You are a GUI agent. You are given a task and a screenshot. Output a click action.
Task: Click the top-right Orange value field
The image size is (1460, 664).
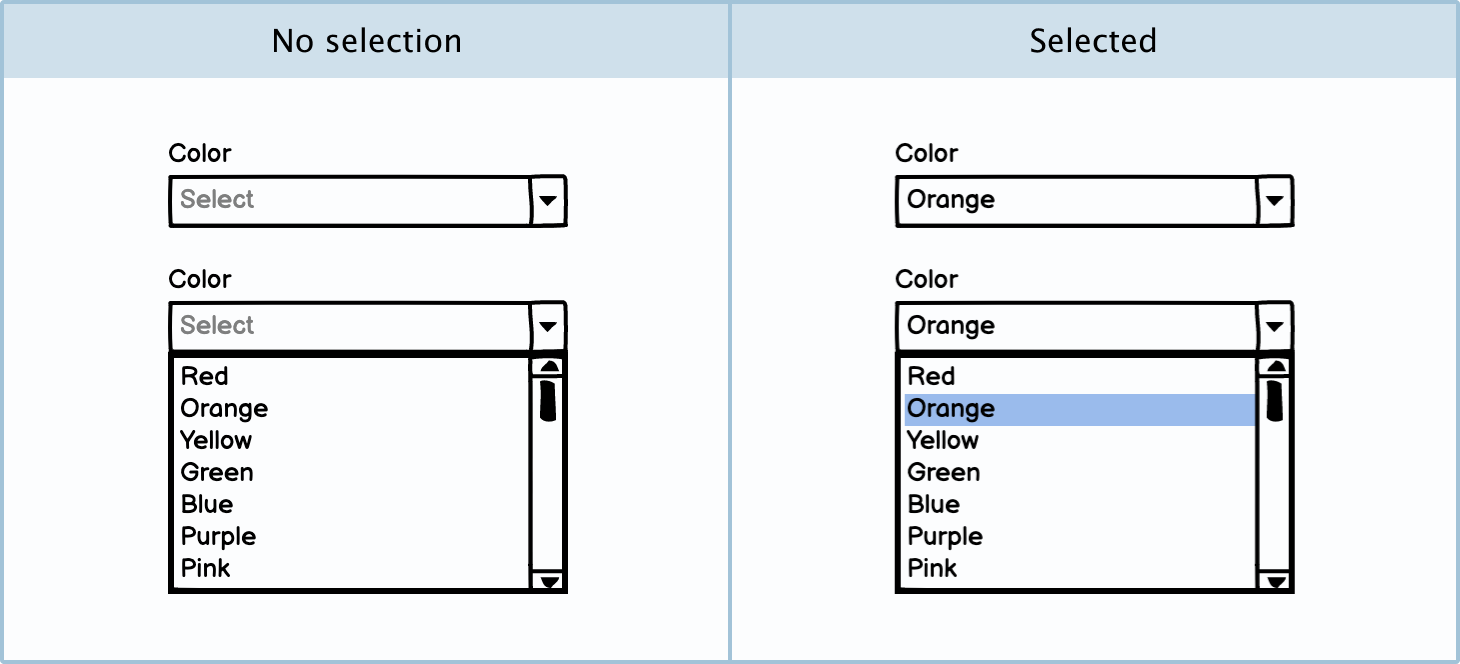click(x=1075, y=201)
